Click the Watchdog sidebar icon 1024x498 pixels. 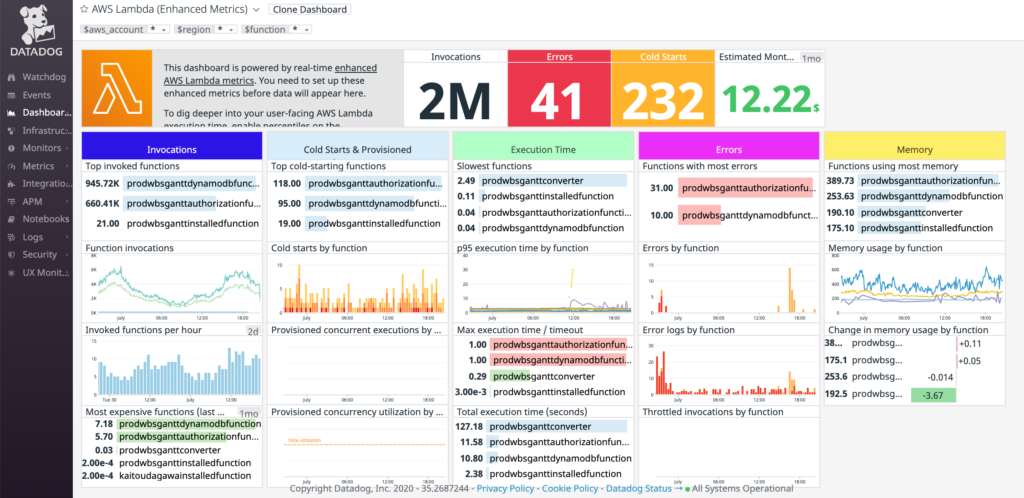click(11, 77)
